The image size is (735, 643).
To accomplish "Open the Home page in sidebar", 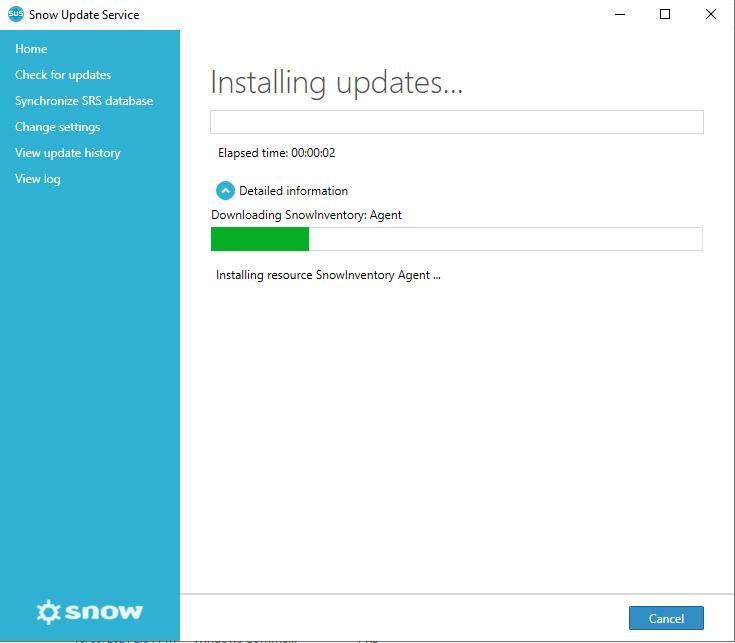I will (x=31, y=49).
